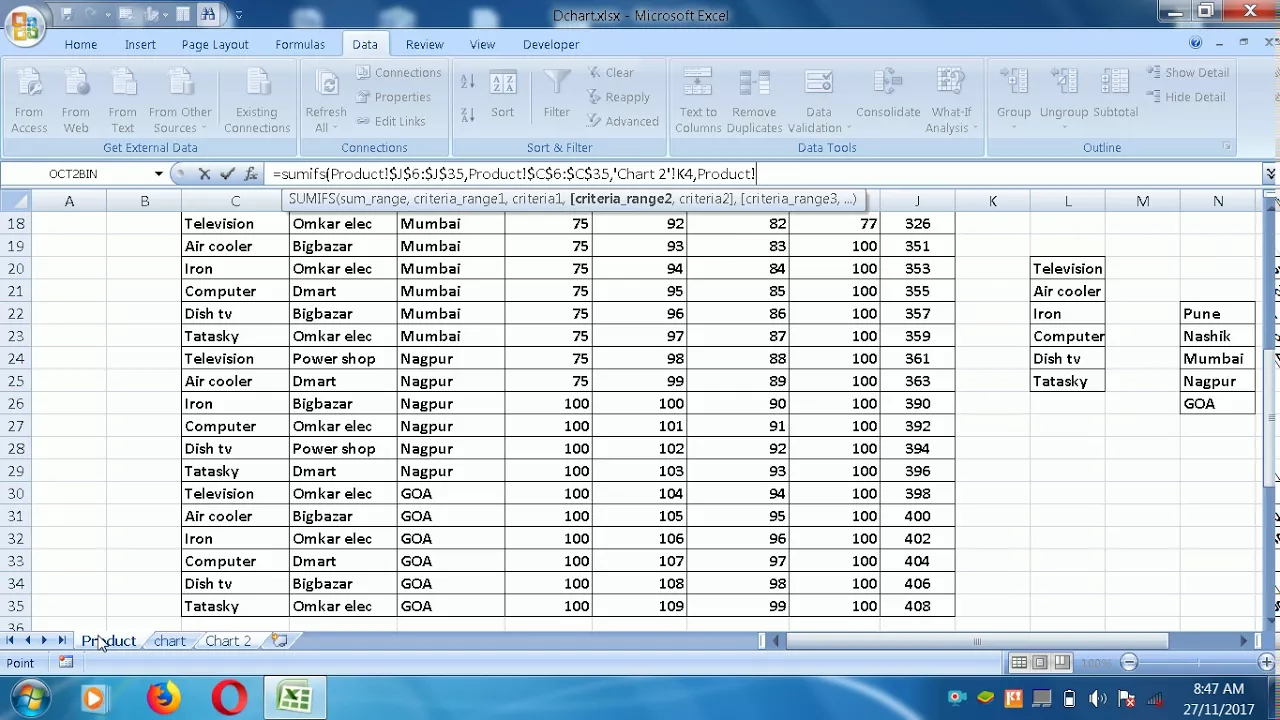
Task: Select the Chart 2 sheet tab
Action: click(228, 641)
